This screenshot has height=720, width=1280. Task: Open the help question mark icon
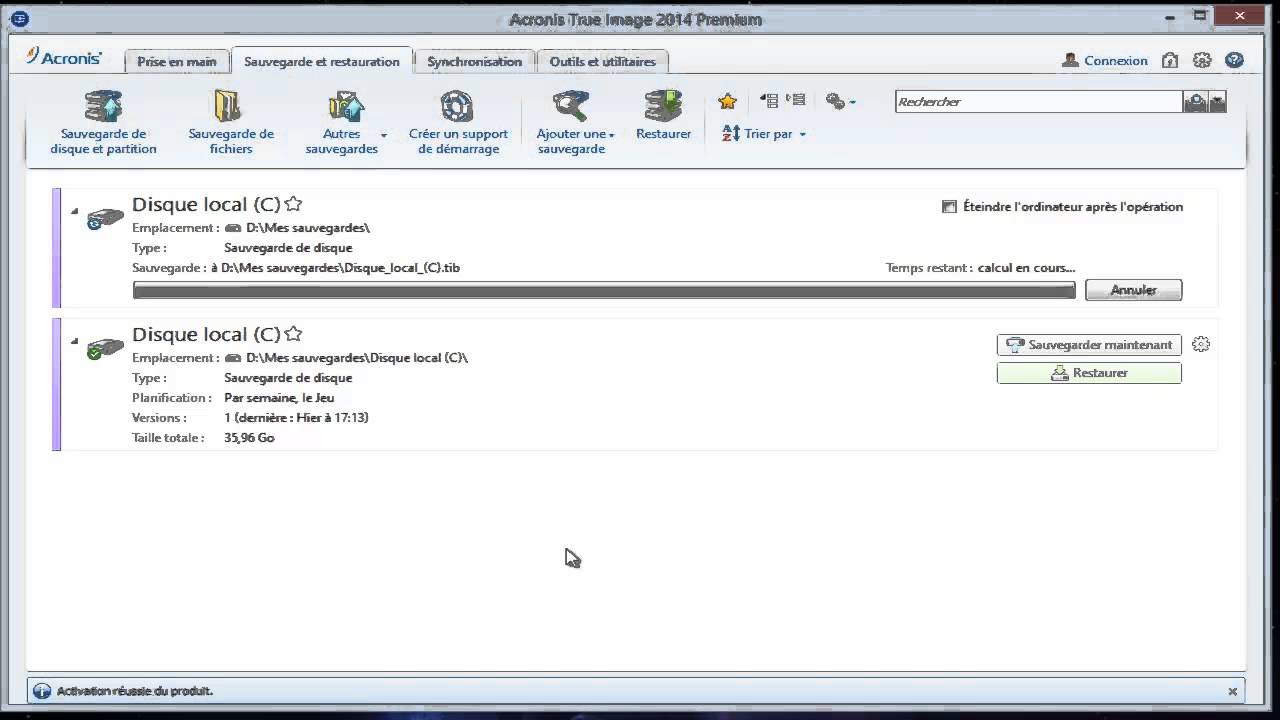click(x=1234, y=61)
